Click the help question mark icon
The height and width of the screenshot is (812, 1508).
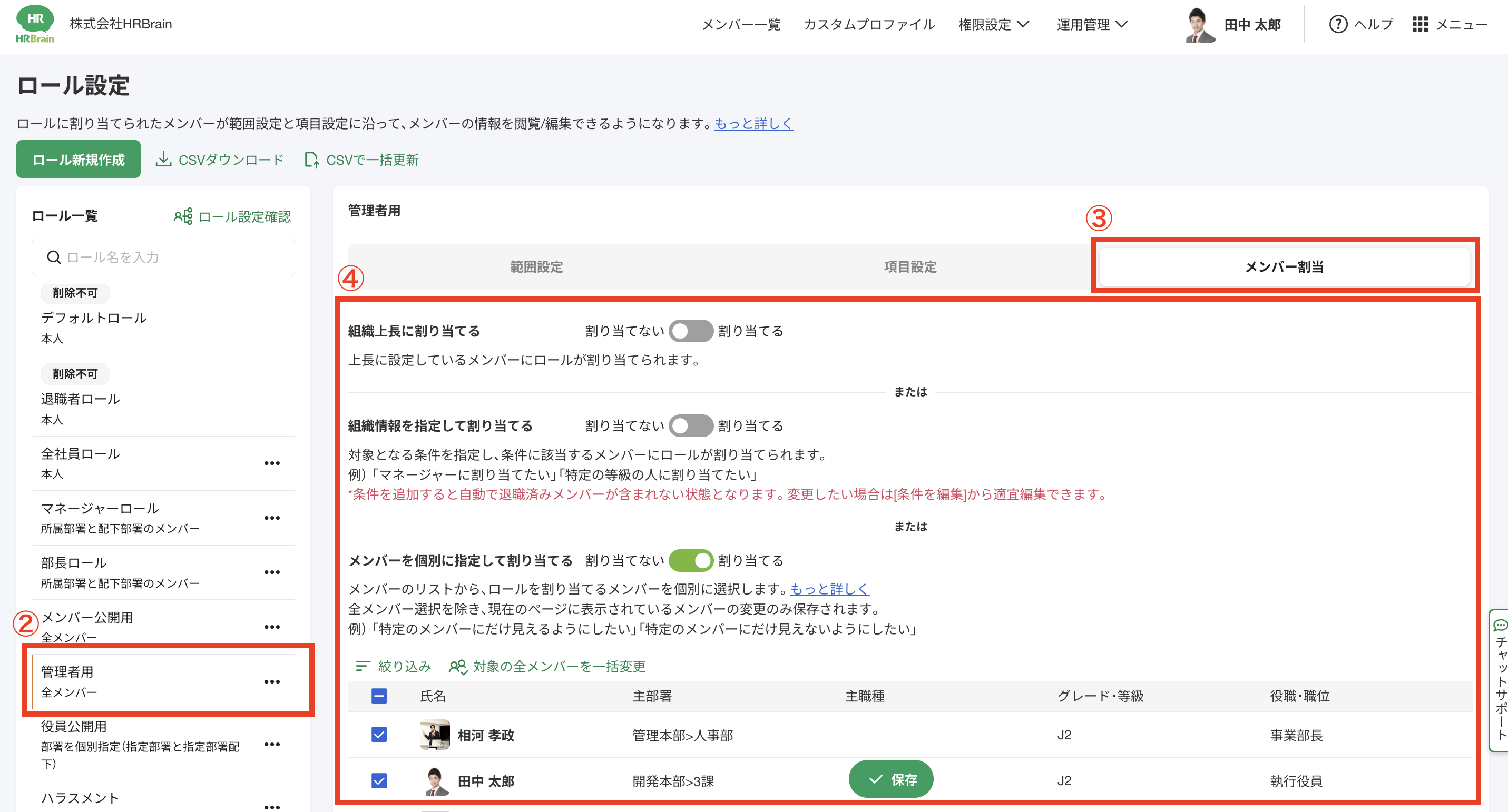1338,24
